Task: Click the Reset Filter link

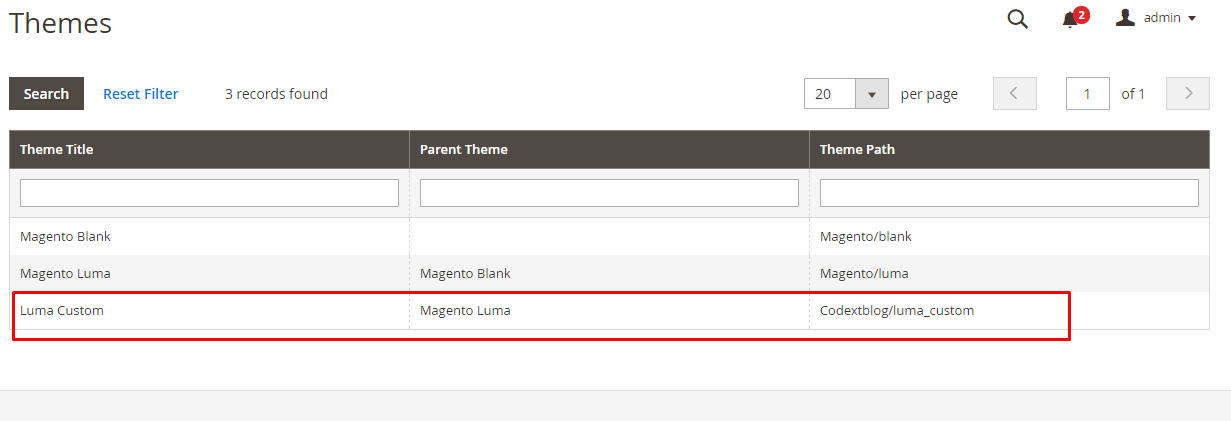Action: point(141,94)
